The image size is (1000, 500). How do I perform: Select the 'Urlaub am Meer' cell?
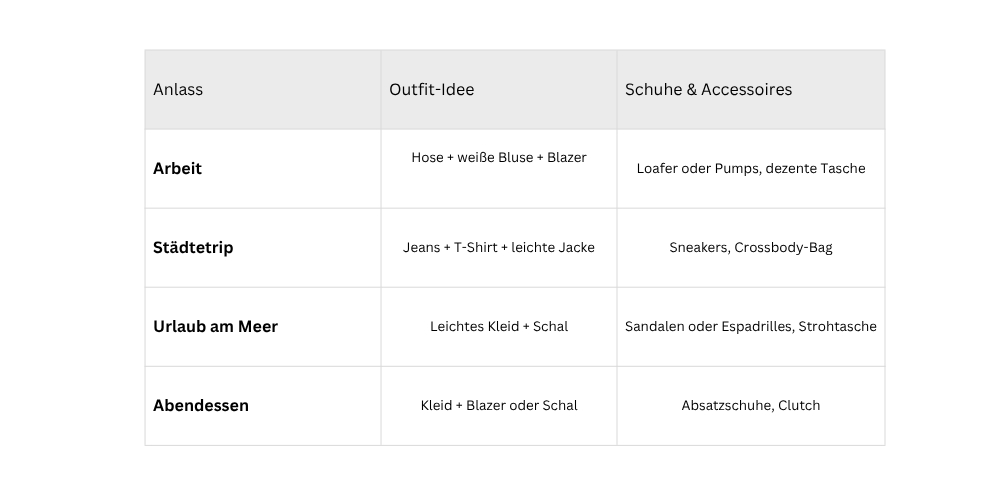click(215, 327)
